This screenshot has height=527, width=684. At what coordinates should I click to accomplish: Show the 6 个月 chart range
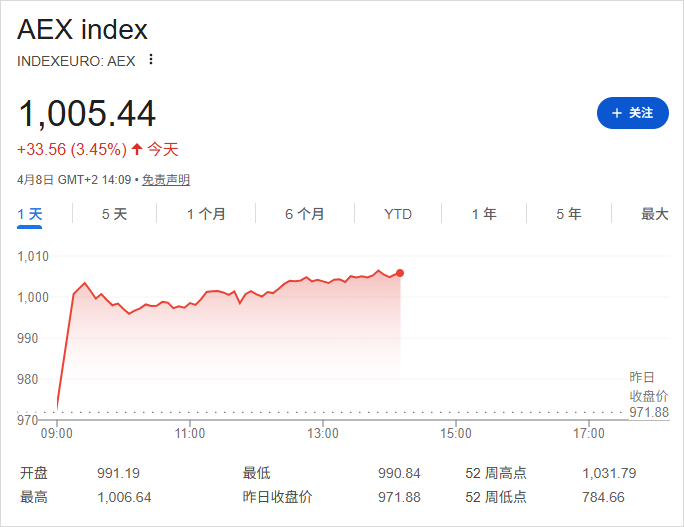click(305, 214)
